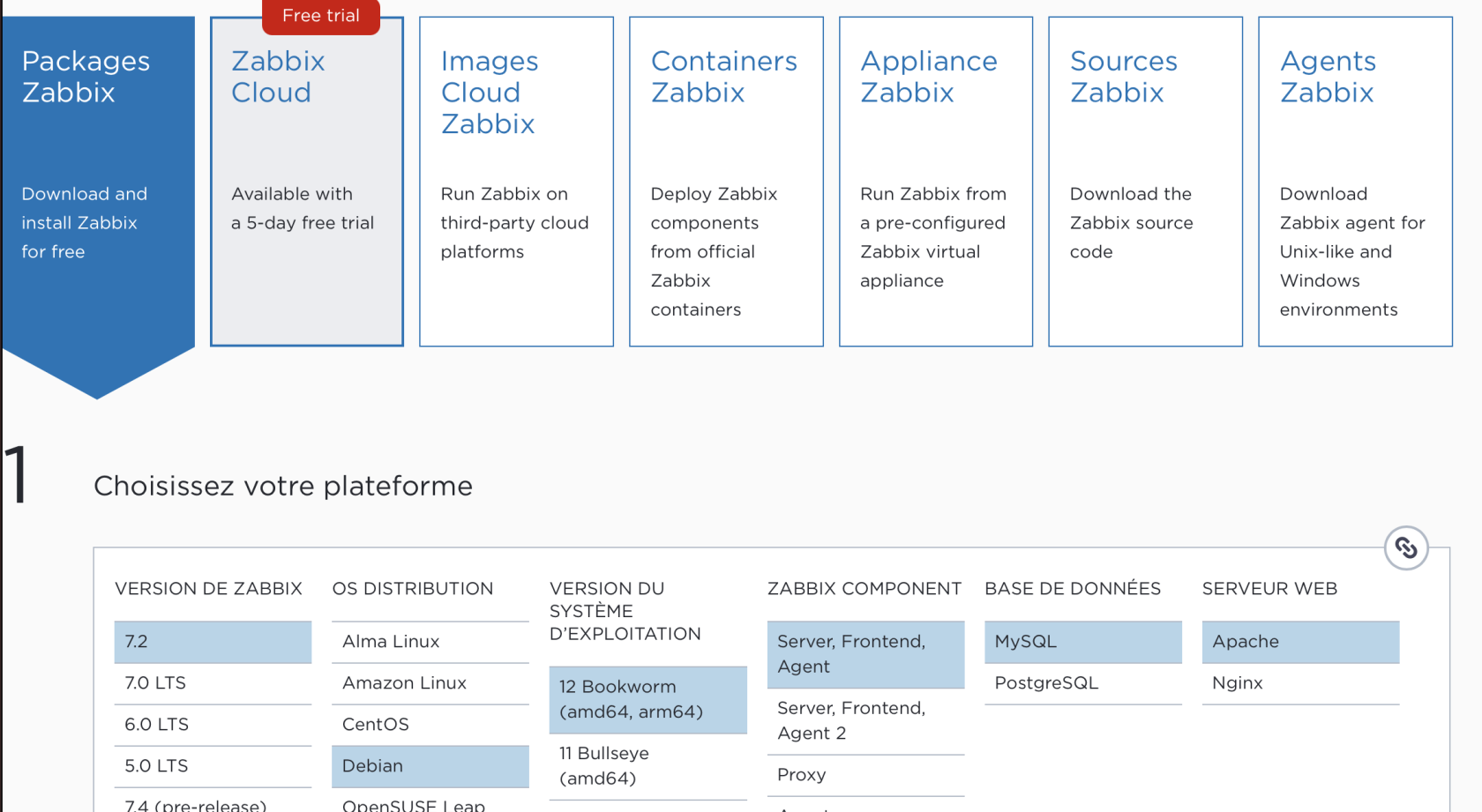Choose 11 Bullseye (amd64) OS version
Image resolution: width=1482 pixels, height=812 pixels.
coord(647,766)
